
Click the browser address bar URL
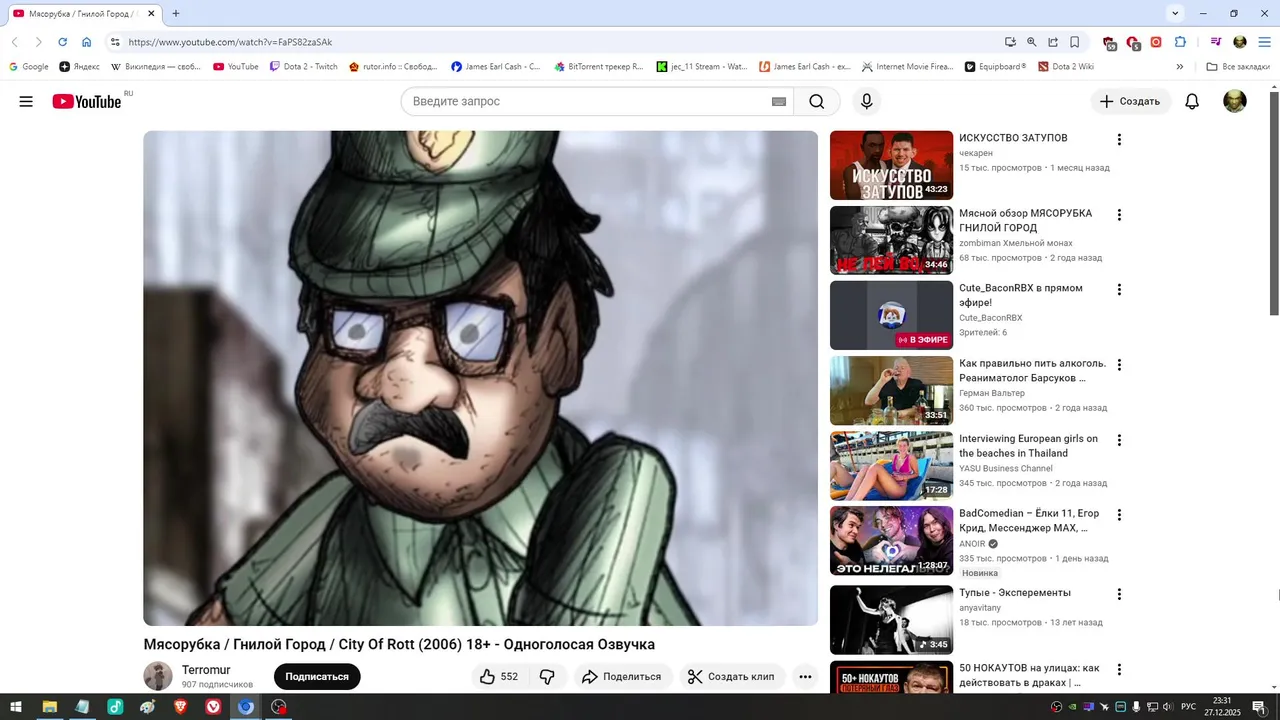tap(230, 42)
